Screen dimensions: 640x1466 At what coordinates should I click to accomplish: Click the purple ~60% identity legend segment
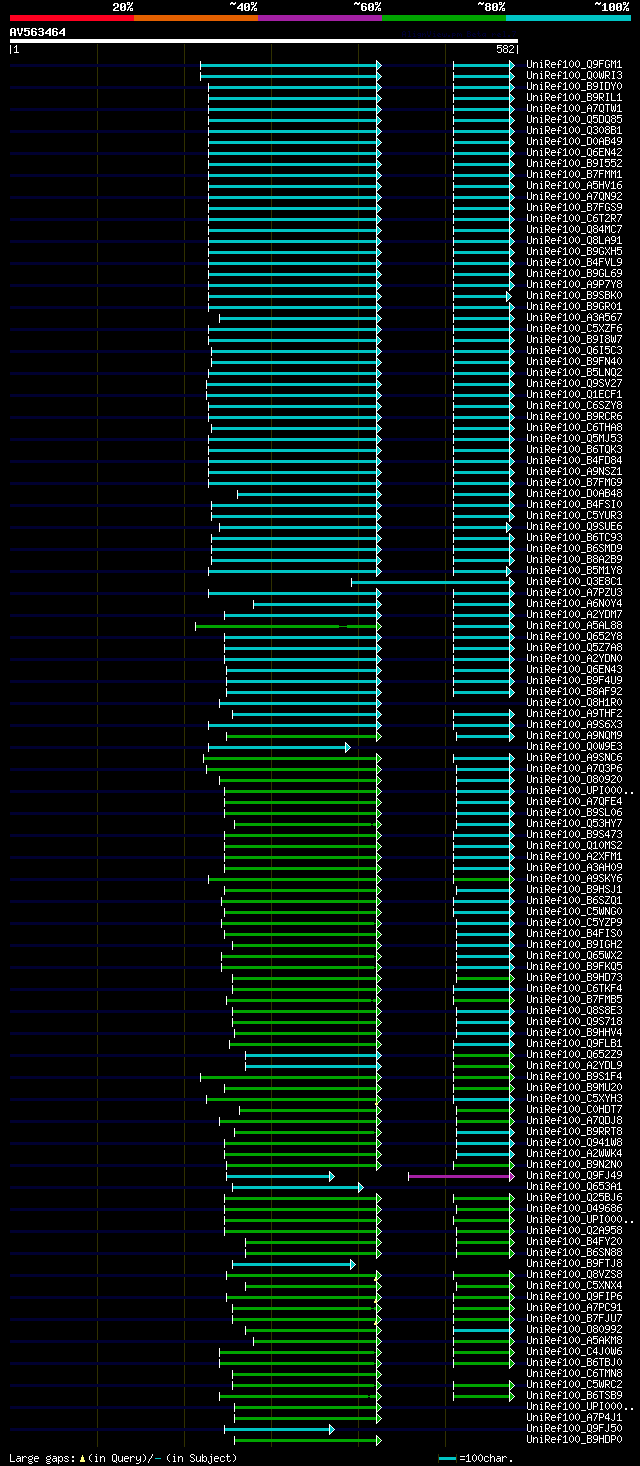(320, 18)
